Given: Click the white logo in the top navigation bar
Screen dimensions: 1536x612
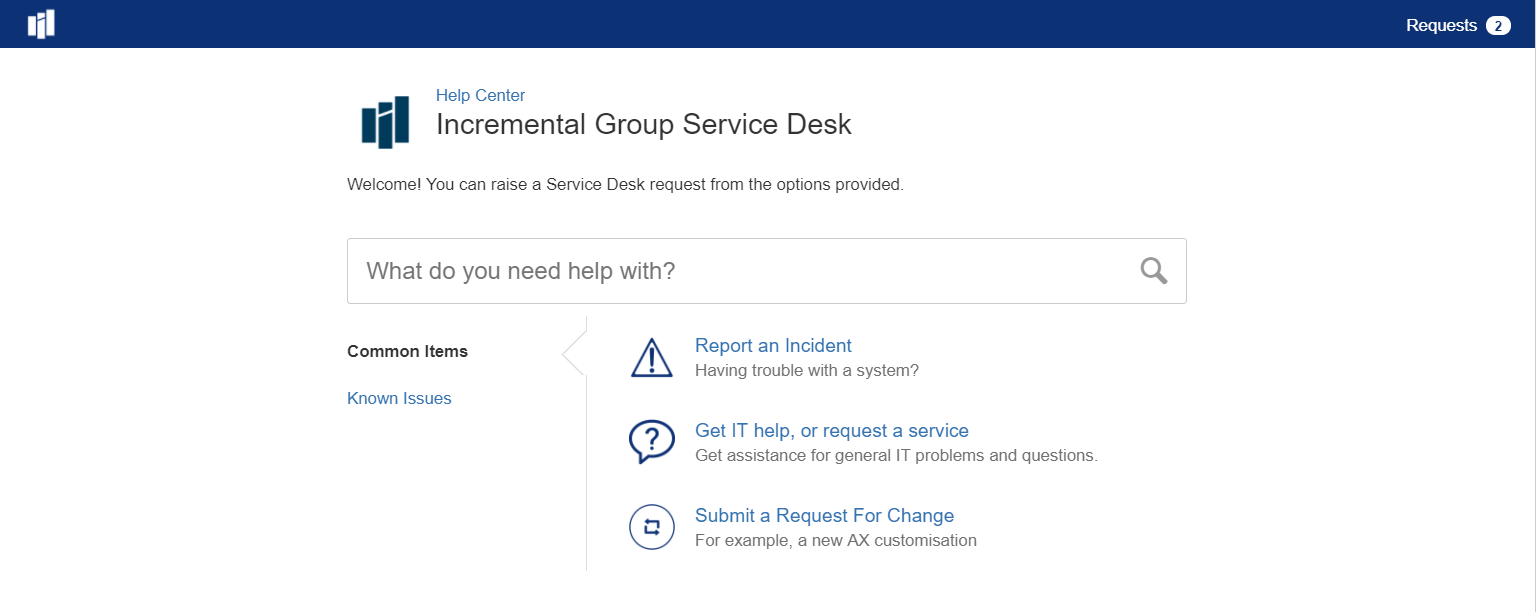Looking at the screenshot, I should point(41,24).
